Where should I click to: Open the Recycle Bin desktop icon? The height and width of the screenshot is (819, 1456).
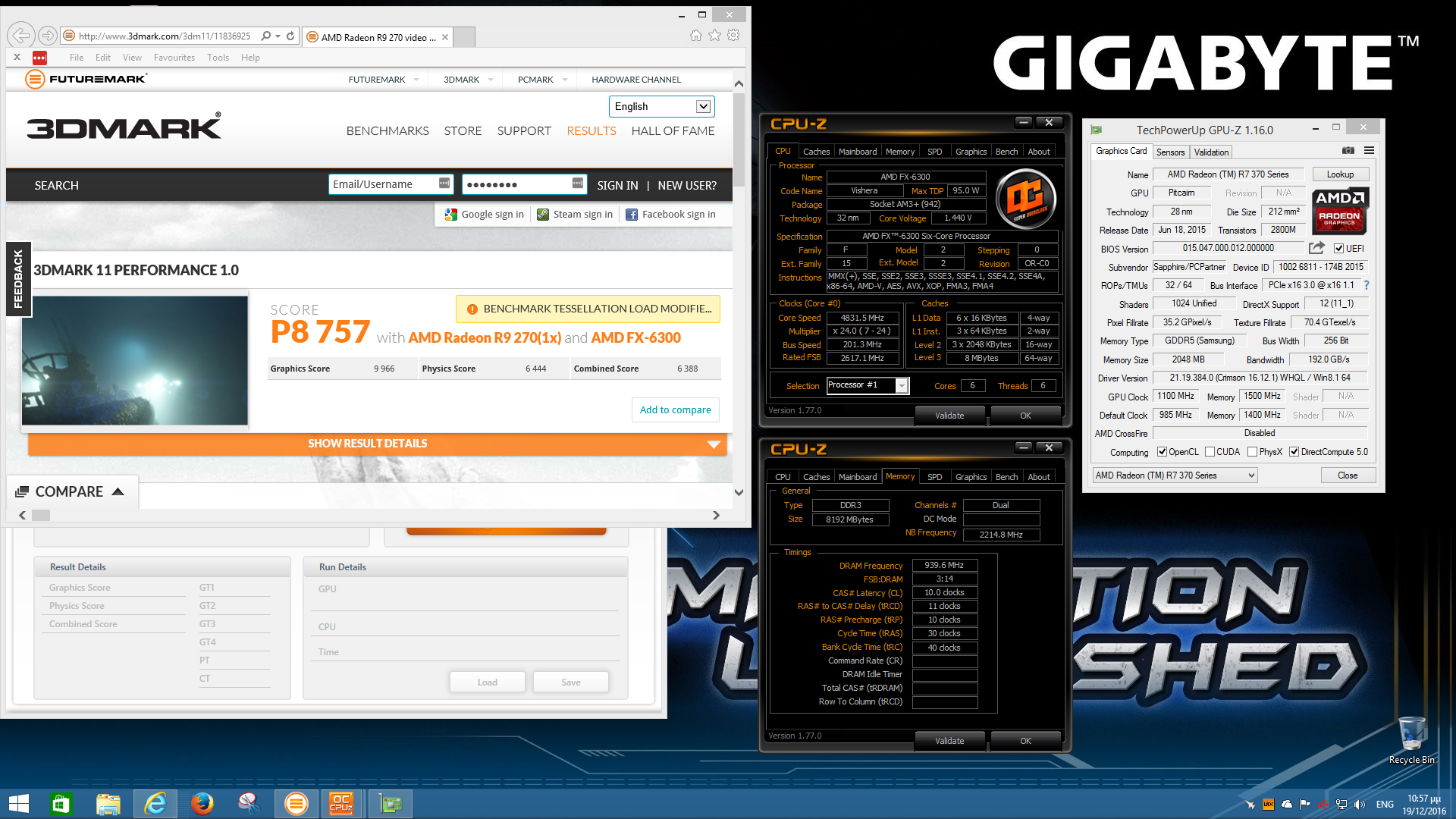pyautogui.click(x=1411, y=740)
